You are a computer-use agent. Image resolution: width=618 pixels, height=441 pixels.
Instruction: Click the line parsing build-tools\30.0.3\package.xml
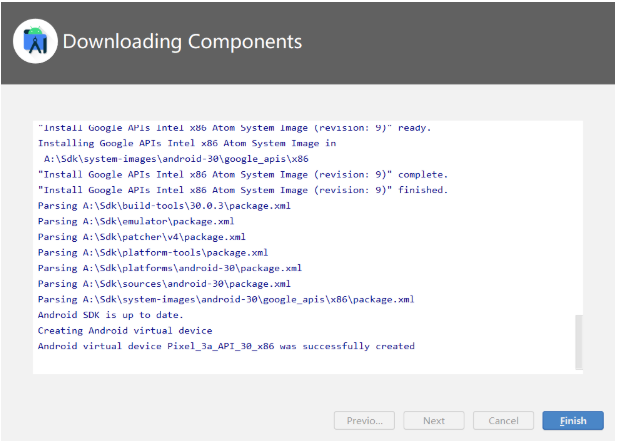[x=164, y=206]
